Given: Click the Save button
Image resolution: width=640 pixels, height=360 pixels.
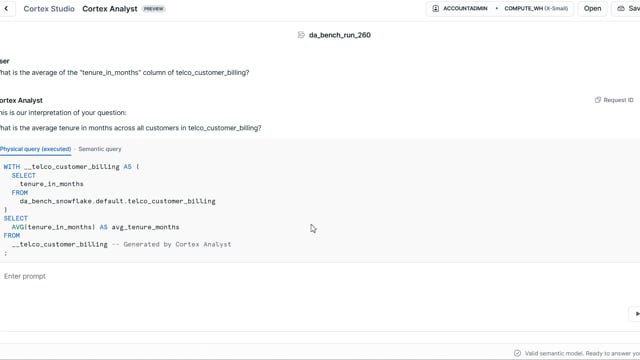Looking at the screenshot, I should click(x=627, y=9).
